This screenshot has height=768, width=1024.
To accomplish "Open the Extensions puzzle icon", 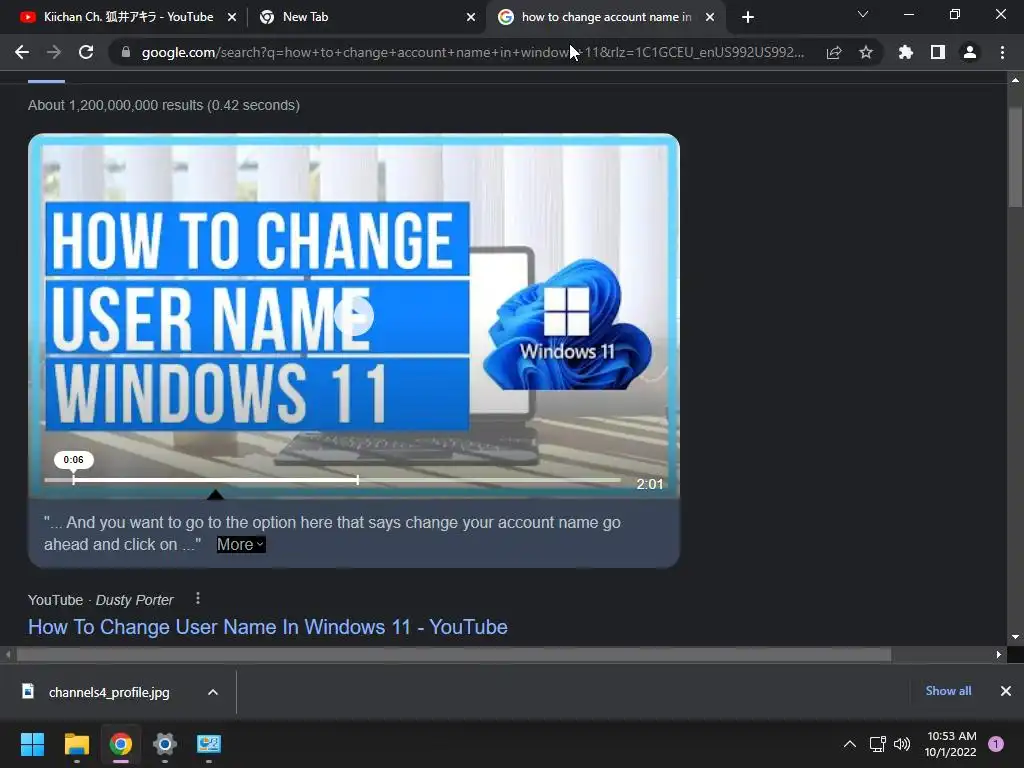I will point(905,52).
